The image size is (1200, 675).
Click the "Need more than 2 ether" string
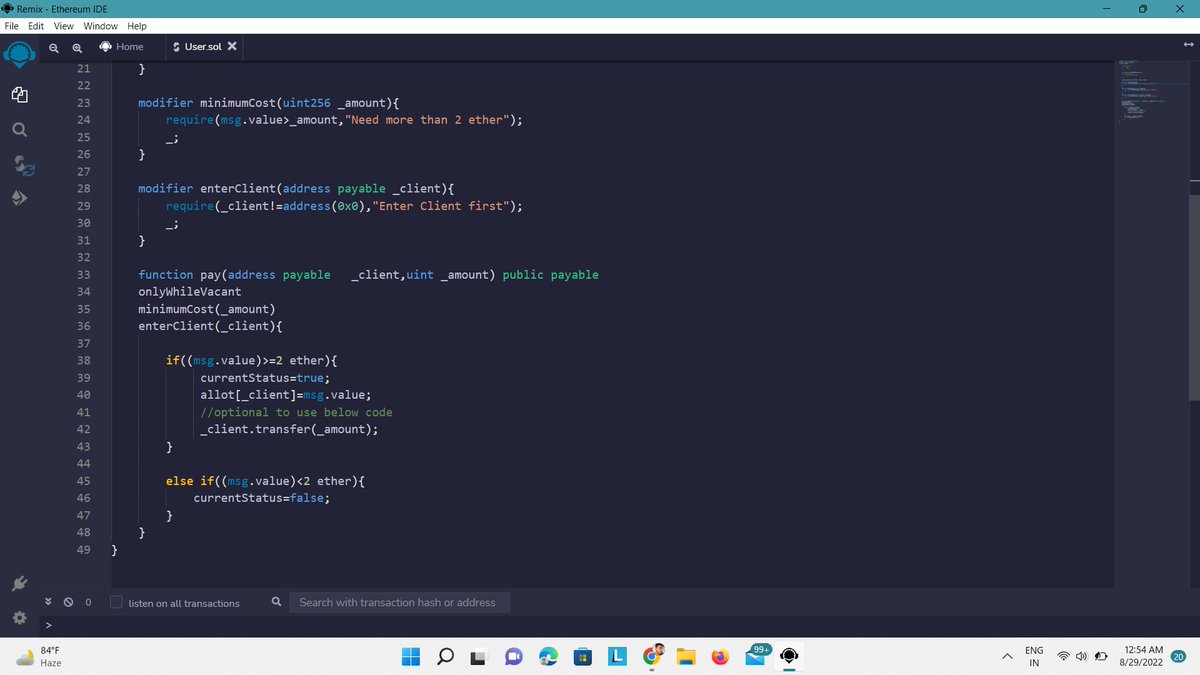[429, 120]
